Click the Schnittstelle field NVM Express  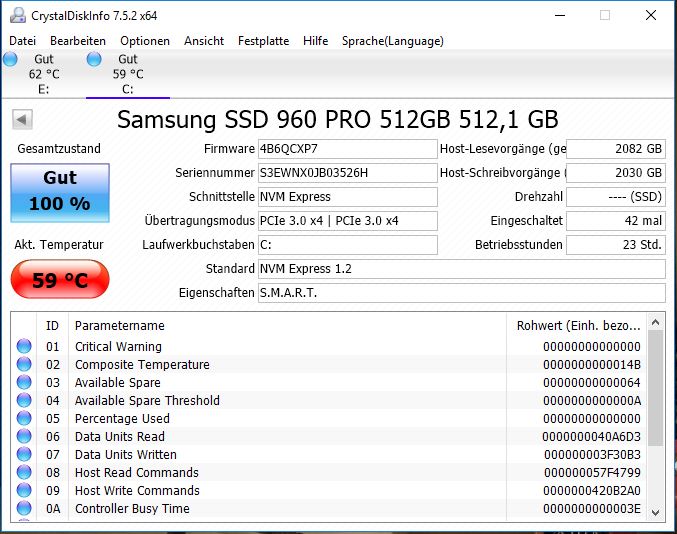pyautogui.click(x=348, y=197)
